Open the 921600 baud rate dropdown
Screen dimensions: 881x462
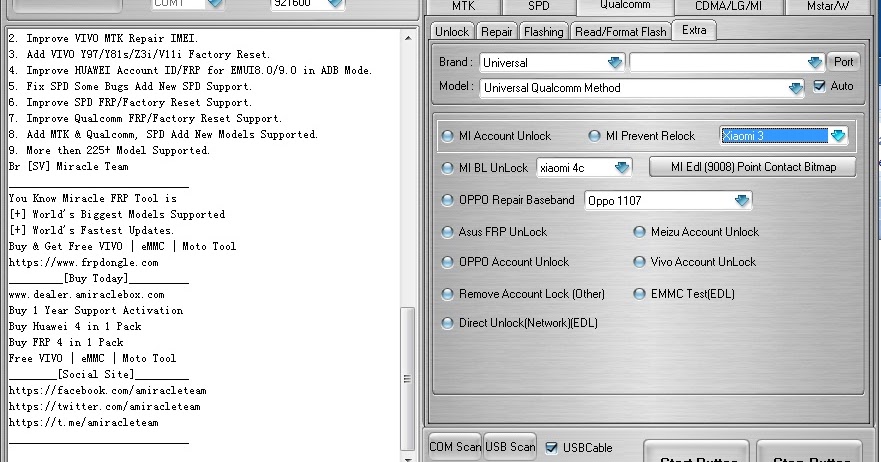click(335, 3)
